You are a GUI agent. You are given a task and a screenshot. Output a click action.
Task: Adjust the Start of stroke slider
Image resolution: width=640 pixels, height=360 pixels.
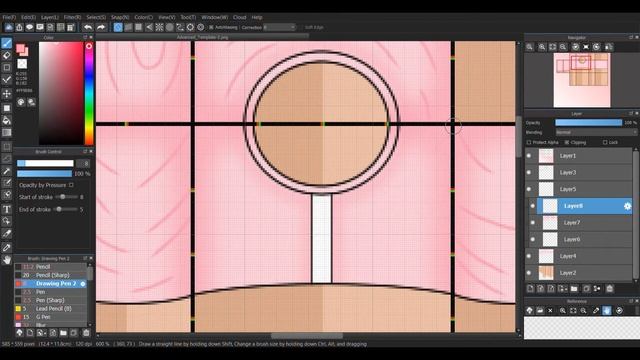point(66,197)
